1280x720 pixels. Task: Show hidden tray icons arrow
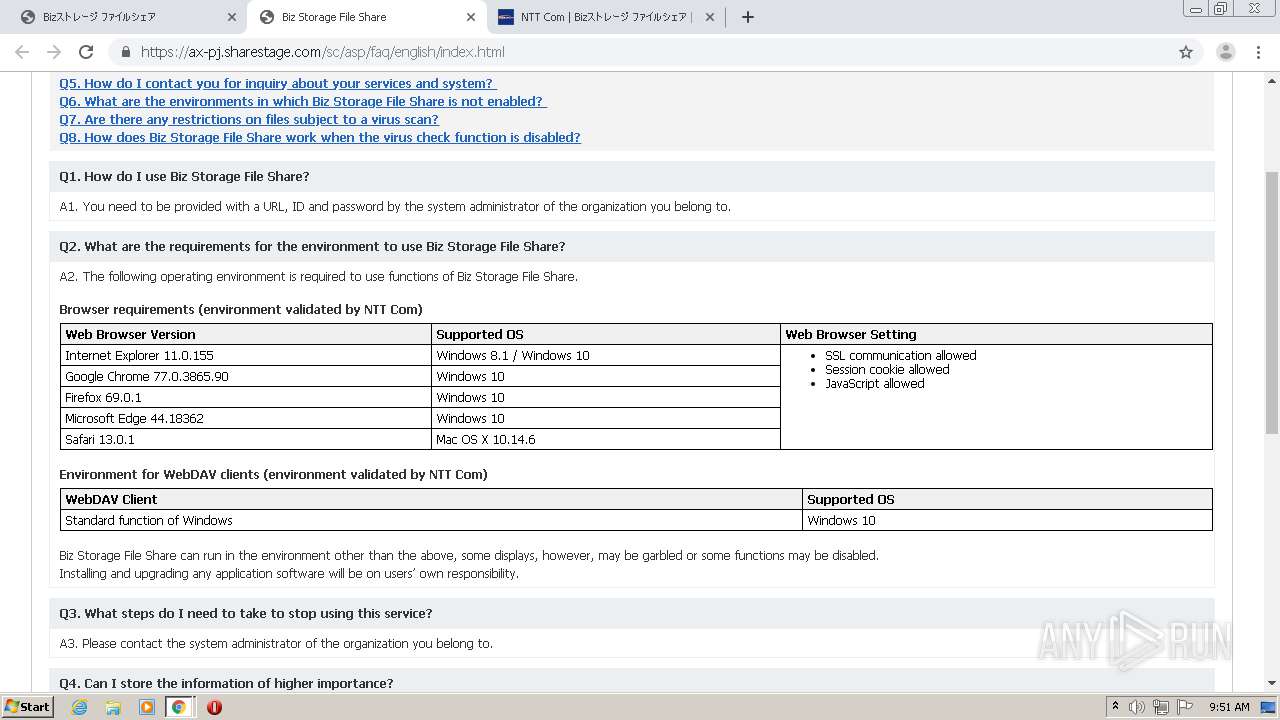(1115, 707)
